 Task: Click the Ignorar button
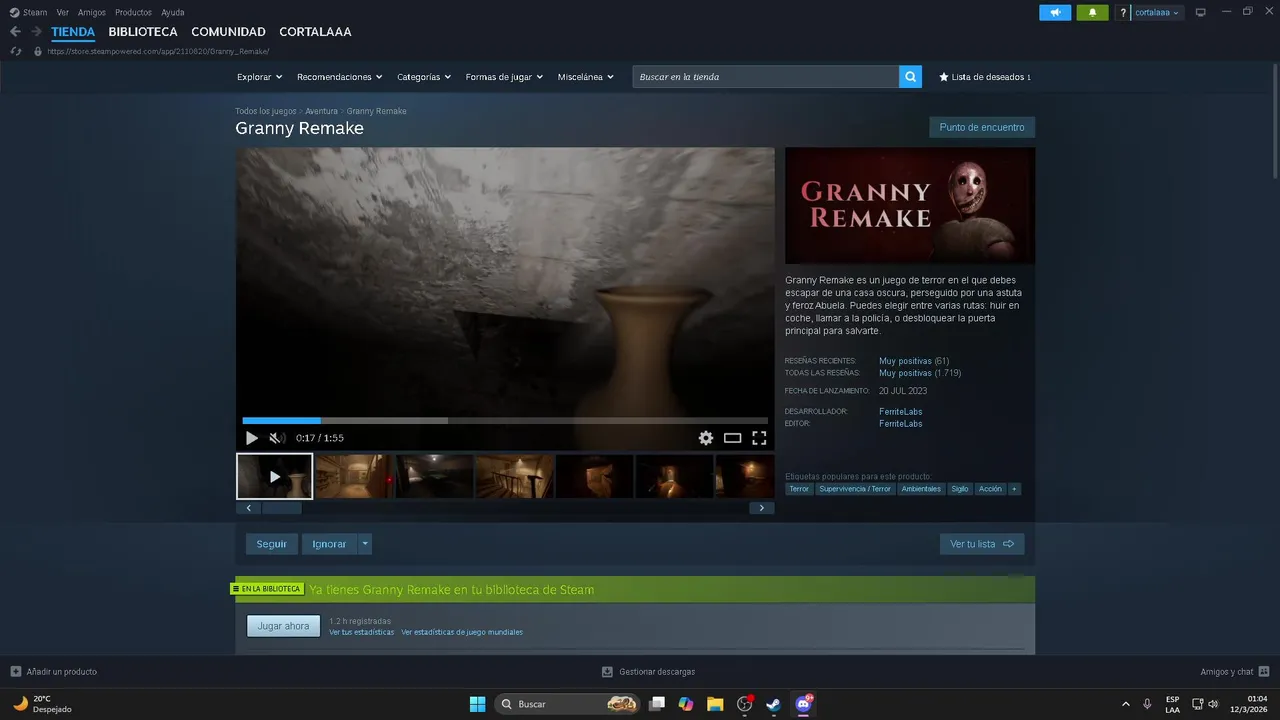point(329,544)
